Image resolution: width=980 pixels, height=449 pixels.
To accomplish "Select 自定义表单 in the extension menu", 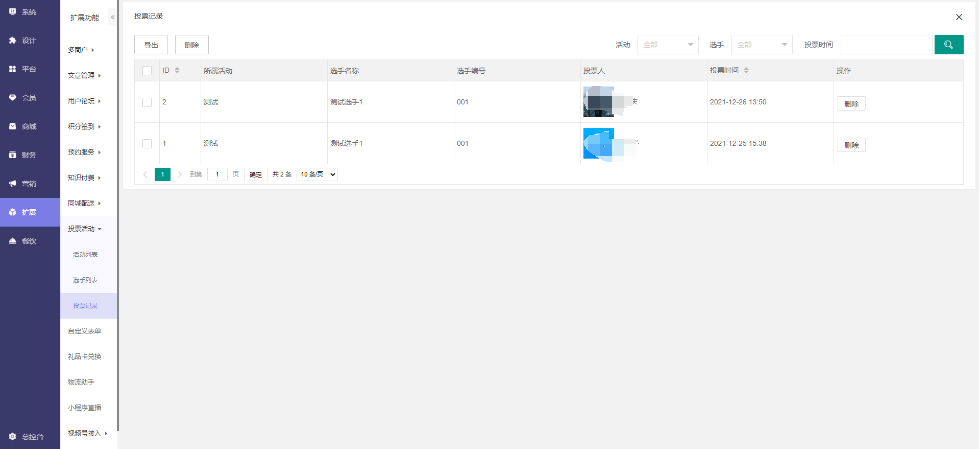I will (x=85, y=331).
